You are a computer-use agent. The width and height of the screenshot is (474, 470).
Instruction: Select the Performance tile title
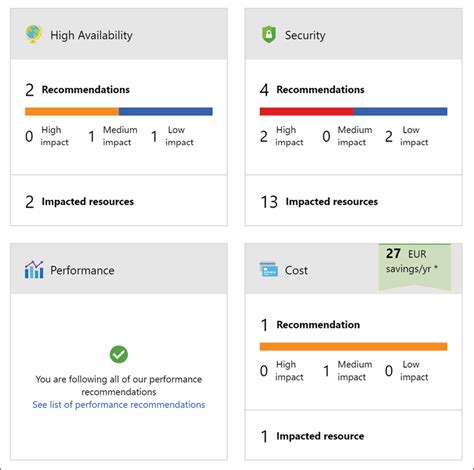click(x=82, y=270)
